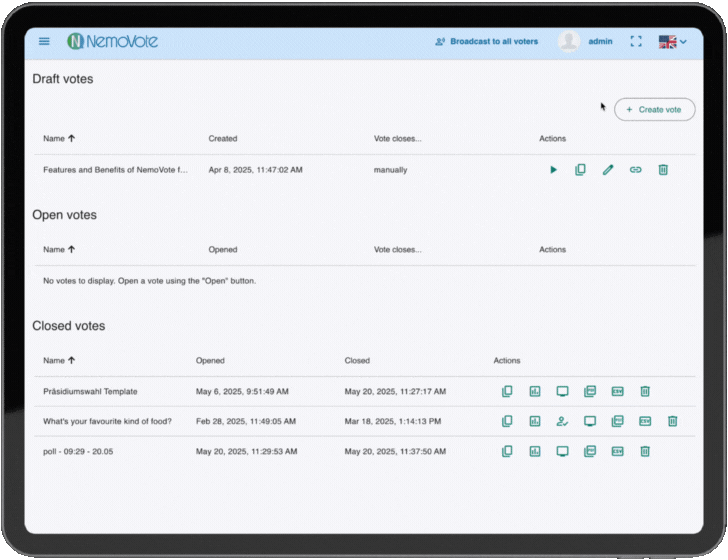Export favourite food vote as CSV

click(645, 421)
